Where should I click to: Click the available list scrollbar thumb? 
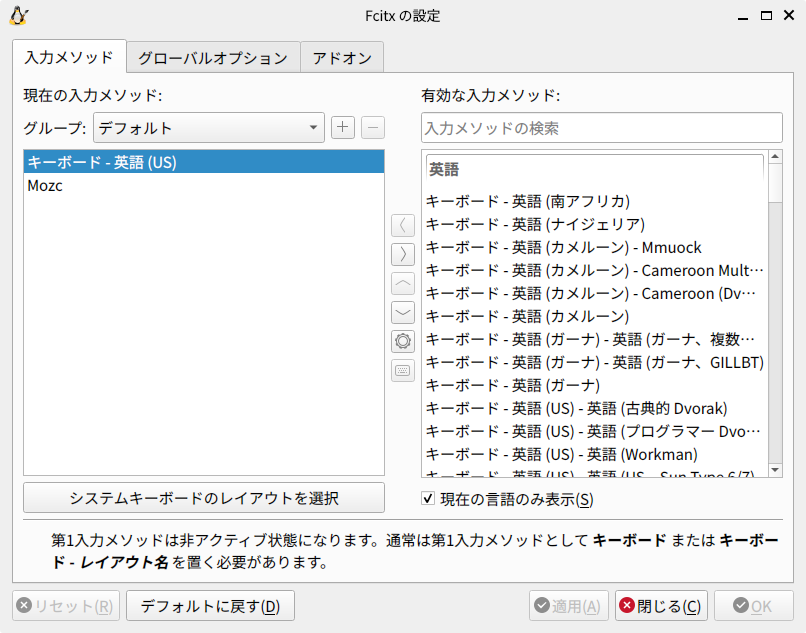coord(775,183)
